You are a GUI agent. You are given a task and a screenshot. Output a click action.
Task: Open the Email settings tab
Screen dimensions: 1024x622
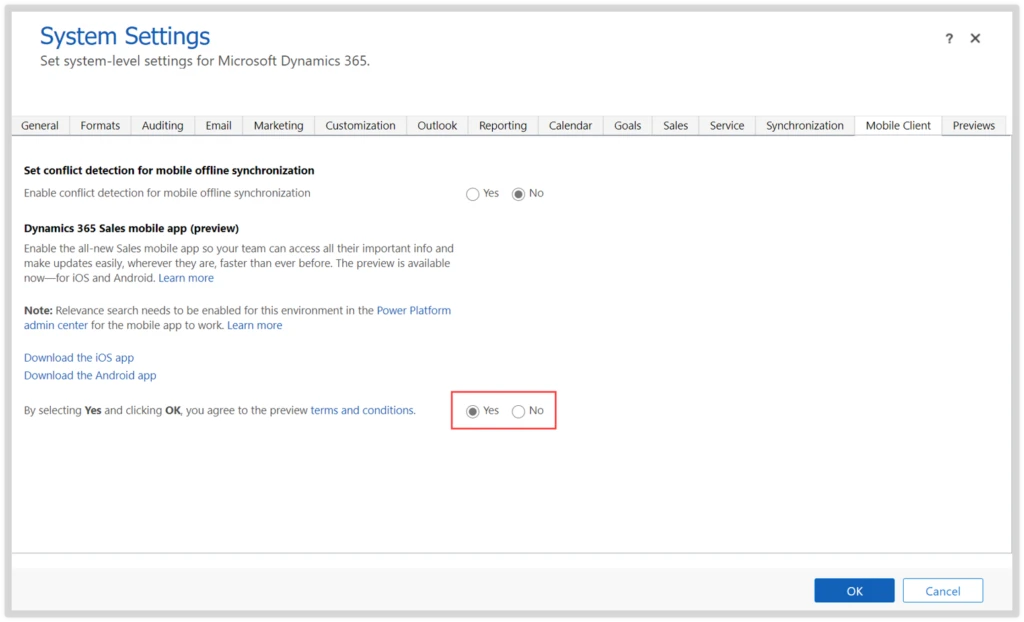click(x=218, y=125)
